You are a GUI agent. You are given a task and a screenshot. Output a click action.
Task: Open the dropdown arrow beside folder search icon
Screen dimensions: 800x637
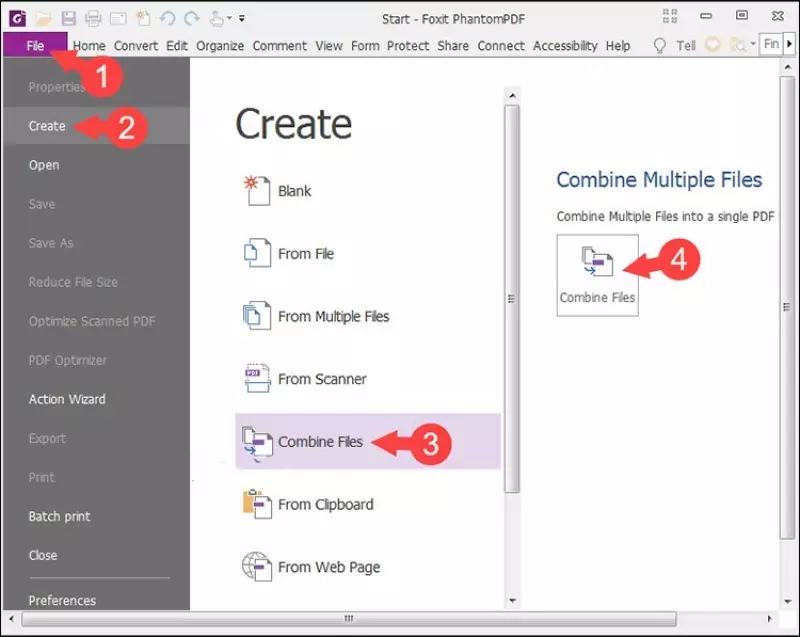tap(753, 44)
